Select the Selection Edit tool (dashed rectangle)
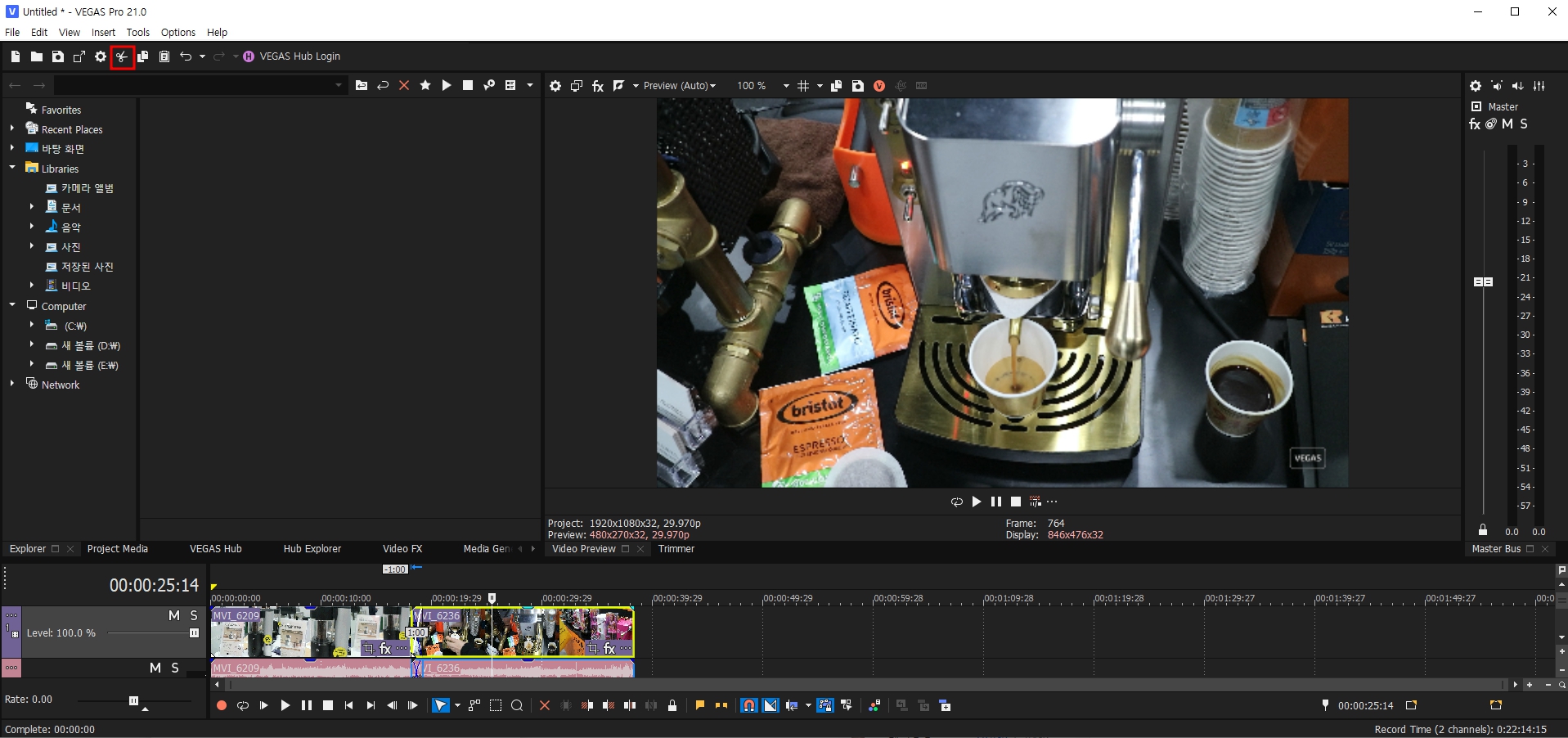Viewport: 1568px width, 738px height. tap(496, 705)
